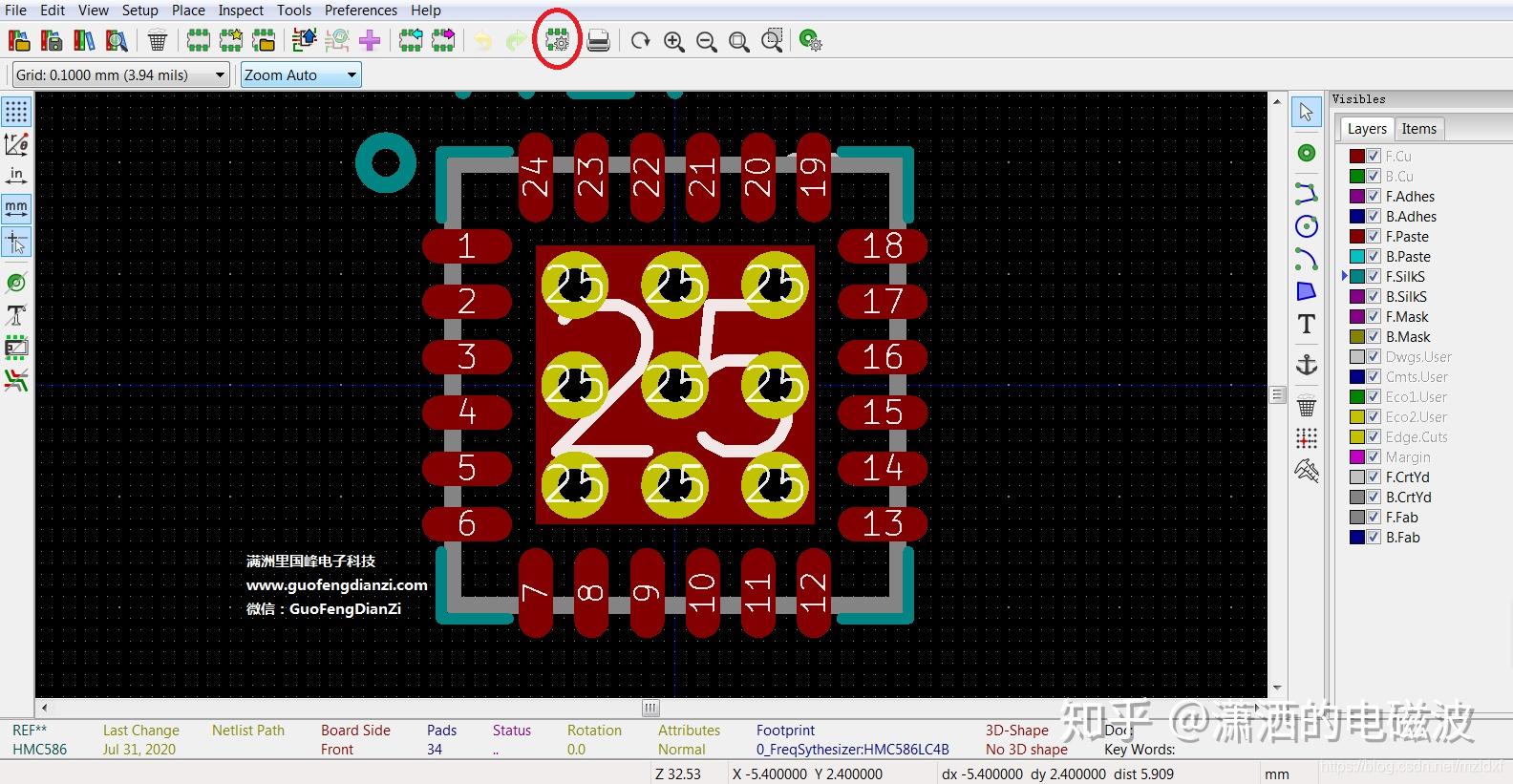Screen dimensions: 1513x784
Task: Select the measure distance caliper tool
Action: [1307, 471]
